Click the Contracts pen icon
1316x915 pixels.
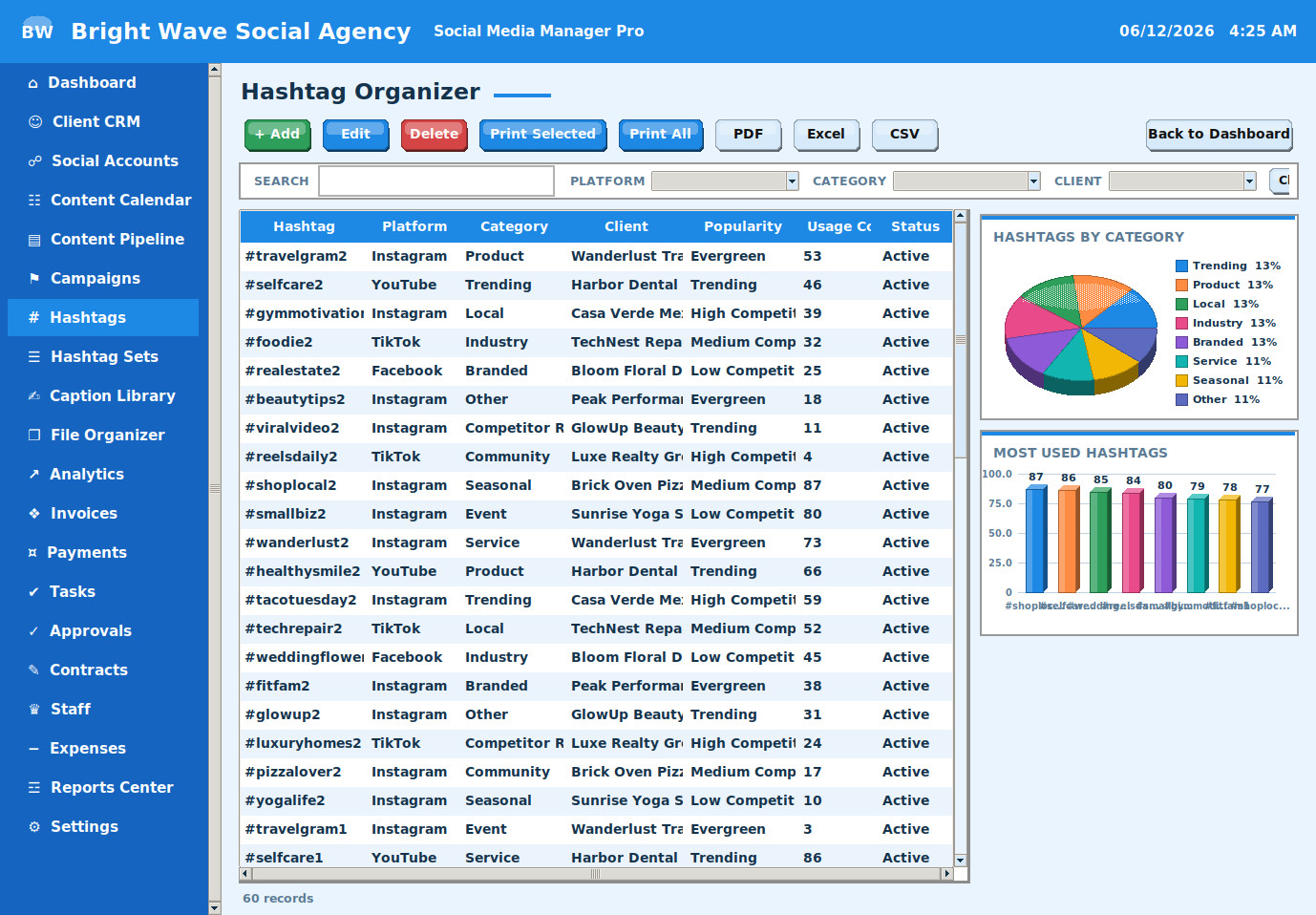34,670
